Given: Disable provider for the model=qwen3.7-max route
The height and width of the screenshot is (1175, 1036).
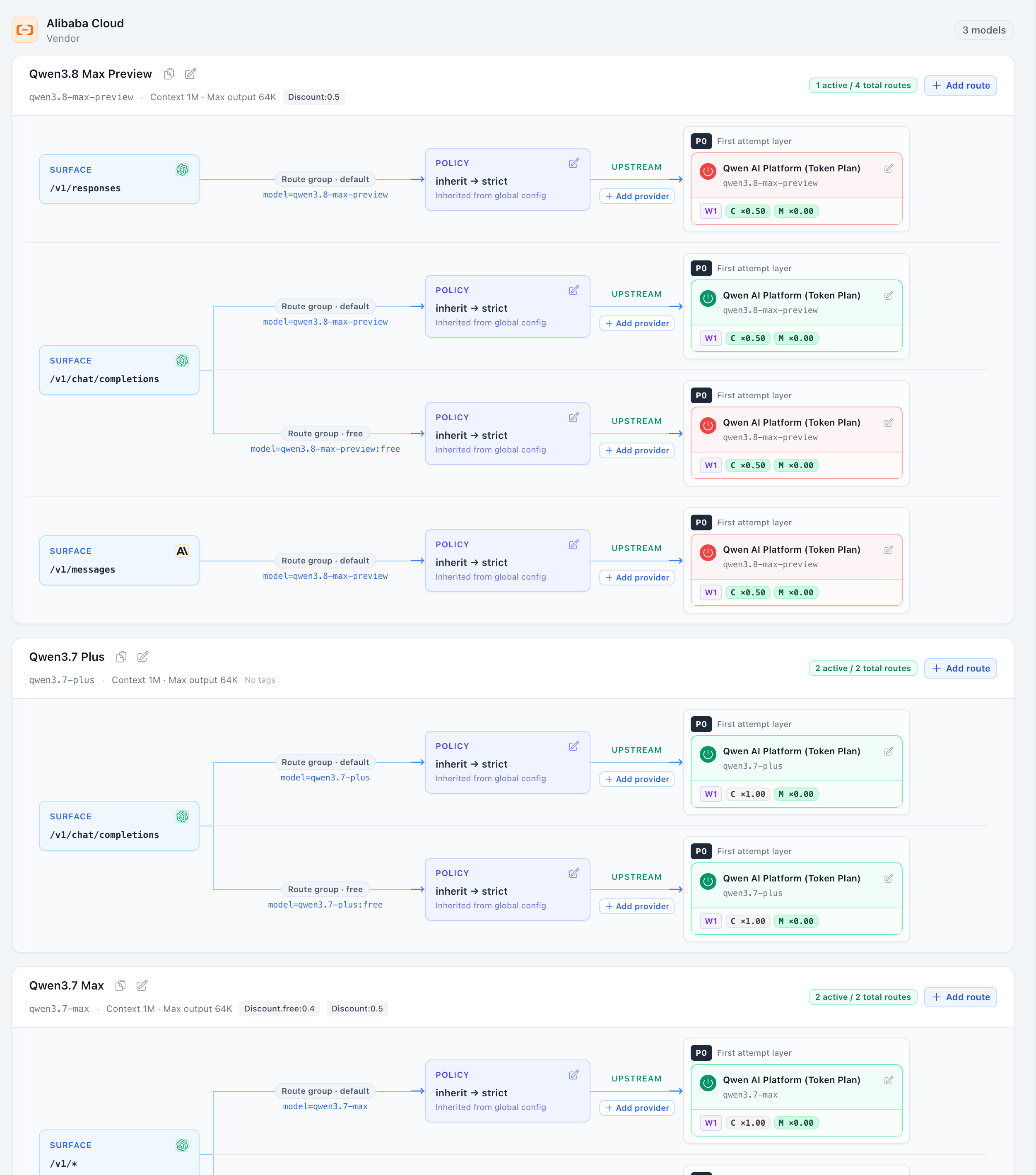Looking at the screenshot, I should [708, 1082].
